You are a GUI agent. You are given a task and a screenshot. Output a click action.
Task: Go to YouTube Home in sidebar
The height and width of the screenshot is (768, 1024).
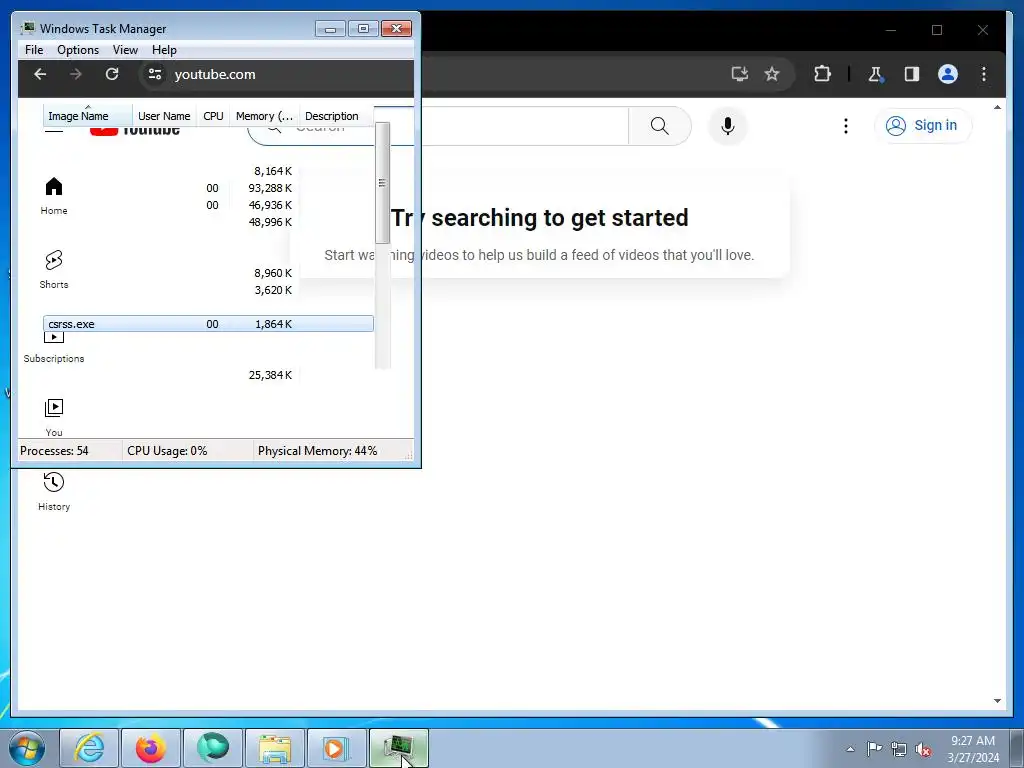54,196
